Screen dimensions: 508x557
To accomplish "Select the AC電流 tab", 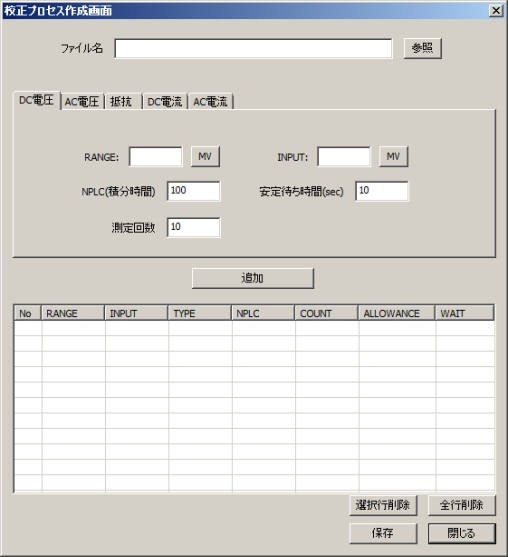I will (210, 102).
